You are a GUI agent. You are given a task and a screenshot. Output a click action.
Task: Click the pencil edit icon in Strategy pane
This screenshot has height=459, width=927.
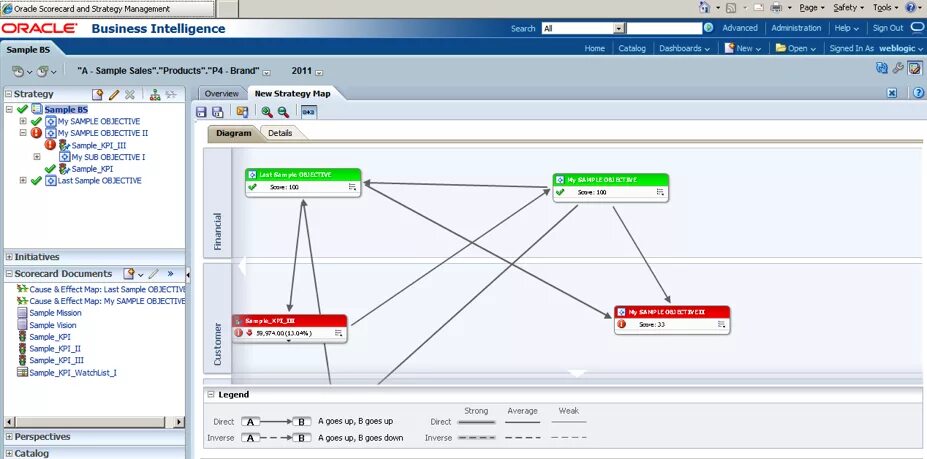coord(114,95)
